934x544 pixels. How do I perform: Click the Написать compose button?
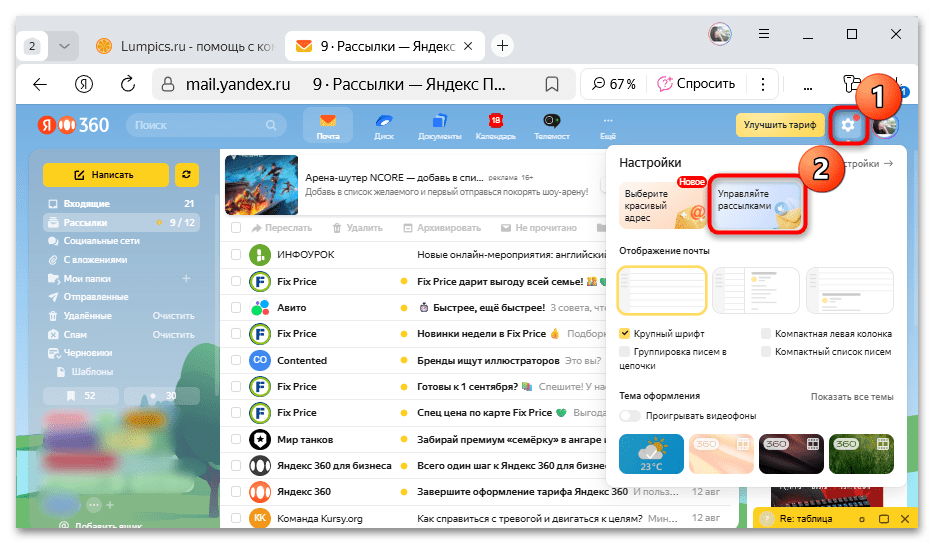(x=105, y=174)
